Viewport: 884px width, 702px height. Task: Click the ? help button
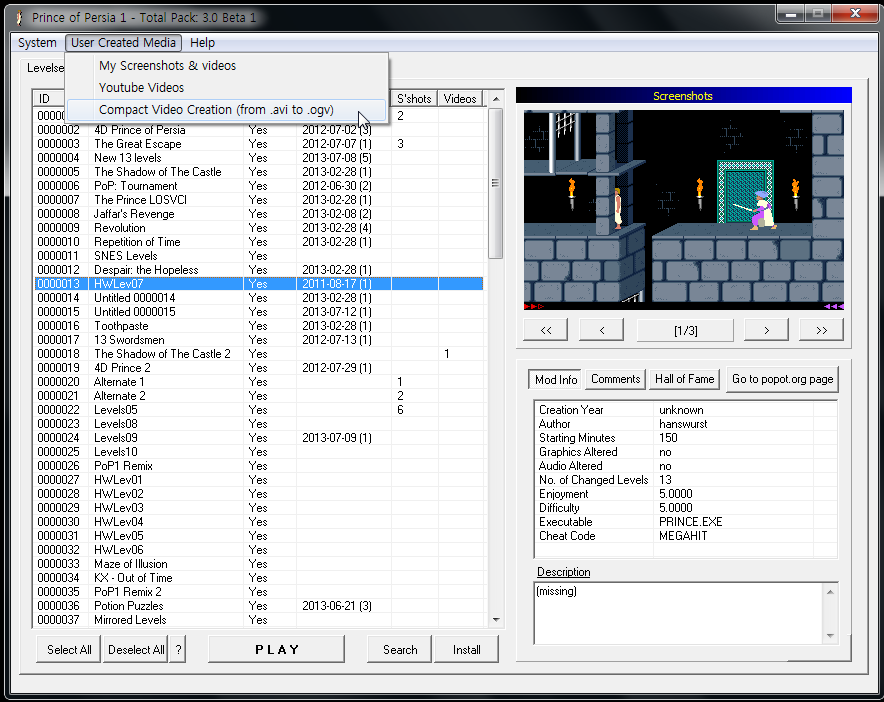pos(178,650)
